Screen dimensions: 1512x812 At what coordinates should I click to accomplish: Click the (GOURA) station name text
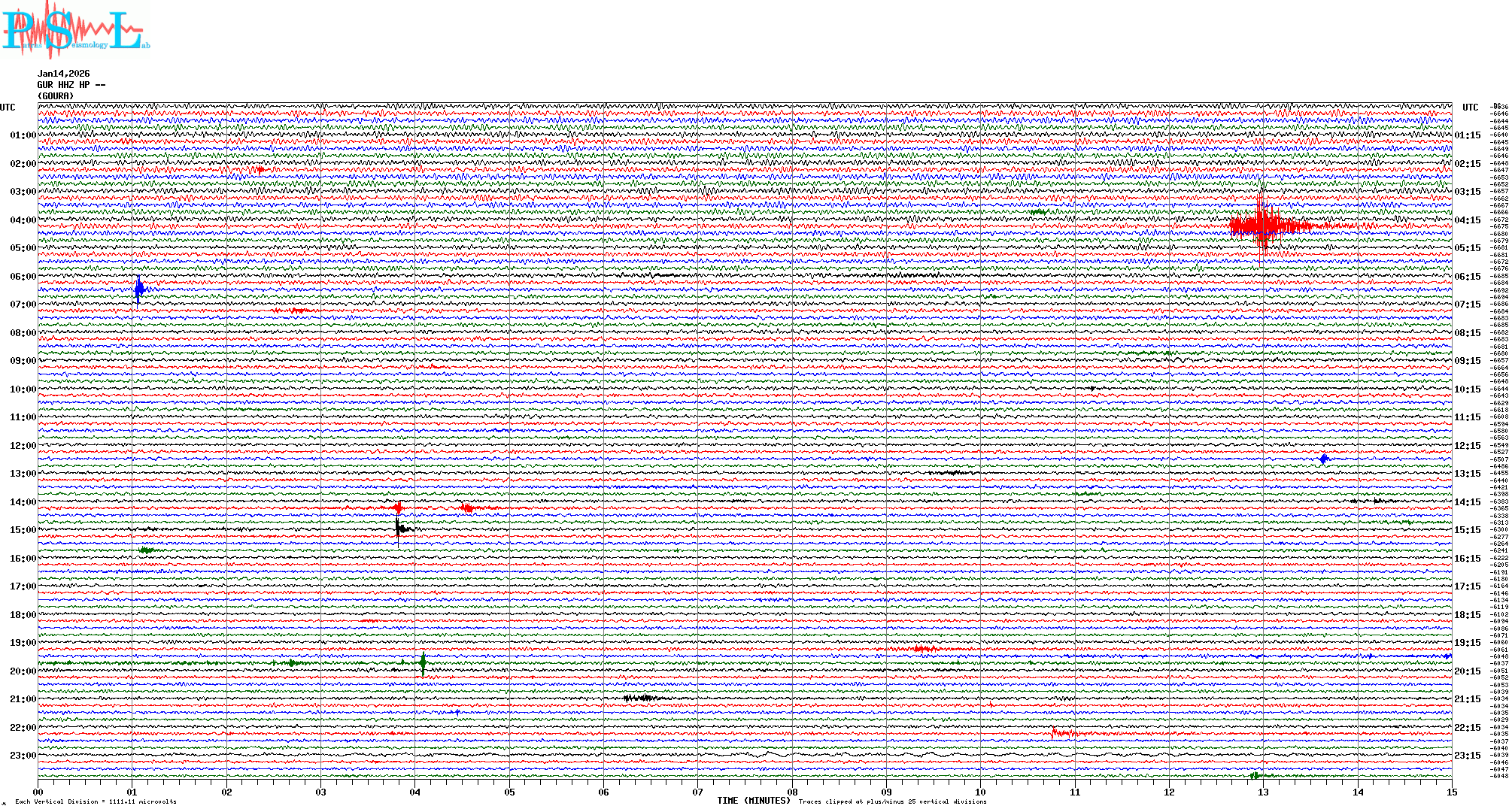pyautogui.click(x=56, y=96)
